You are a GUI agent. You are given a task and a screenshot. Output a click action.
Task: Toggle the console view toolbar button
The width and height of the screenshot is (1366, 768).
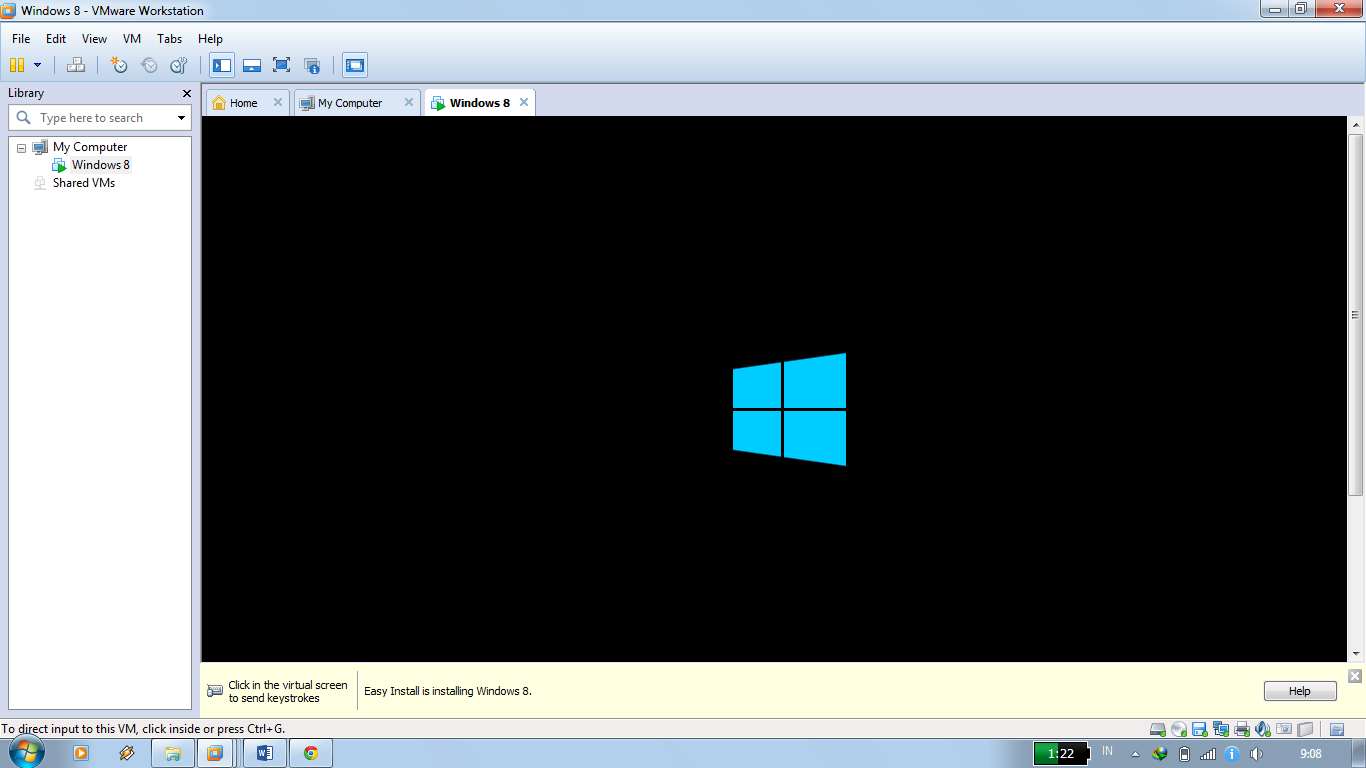click(x=355, y=65)
